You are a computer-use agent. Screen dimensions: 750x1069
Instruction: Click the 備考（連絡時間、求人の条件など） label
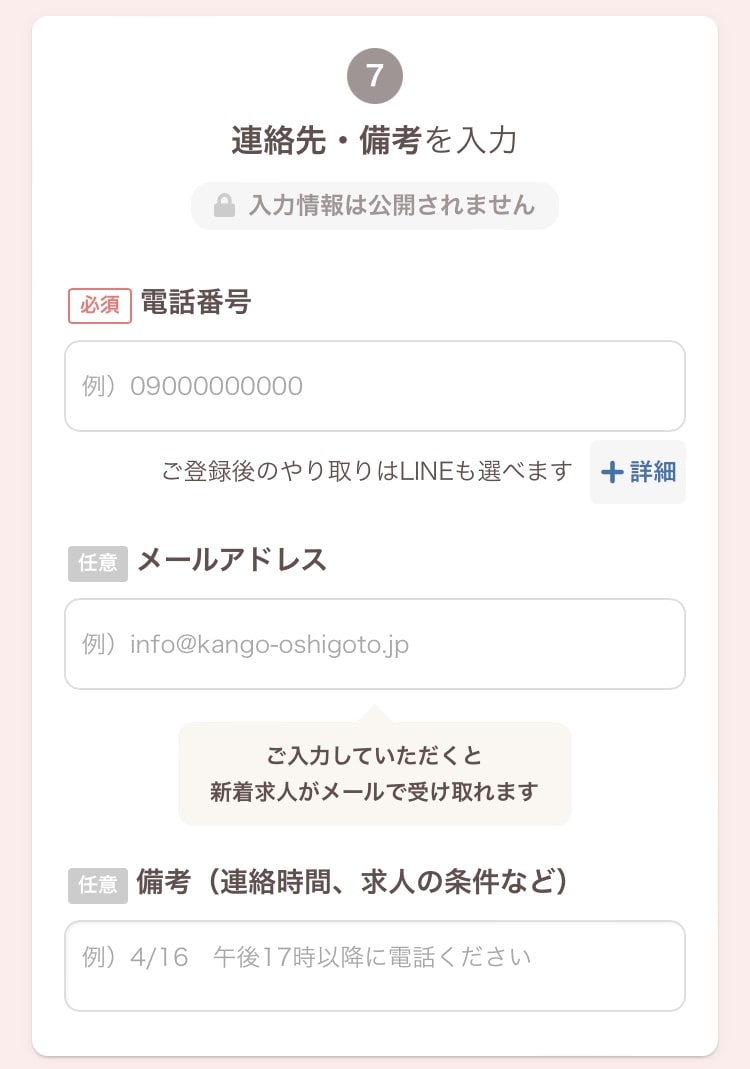coord(352,882)
